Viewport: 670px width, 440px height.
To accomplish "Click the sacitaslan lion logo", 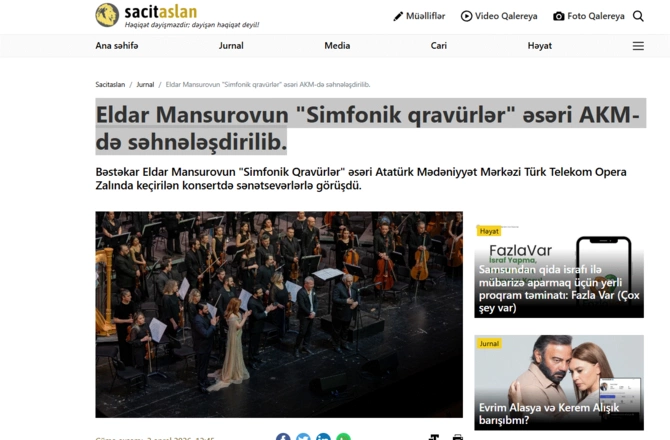I will click(x=107, y=15).
